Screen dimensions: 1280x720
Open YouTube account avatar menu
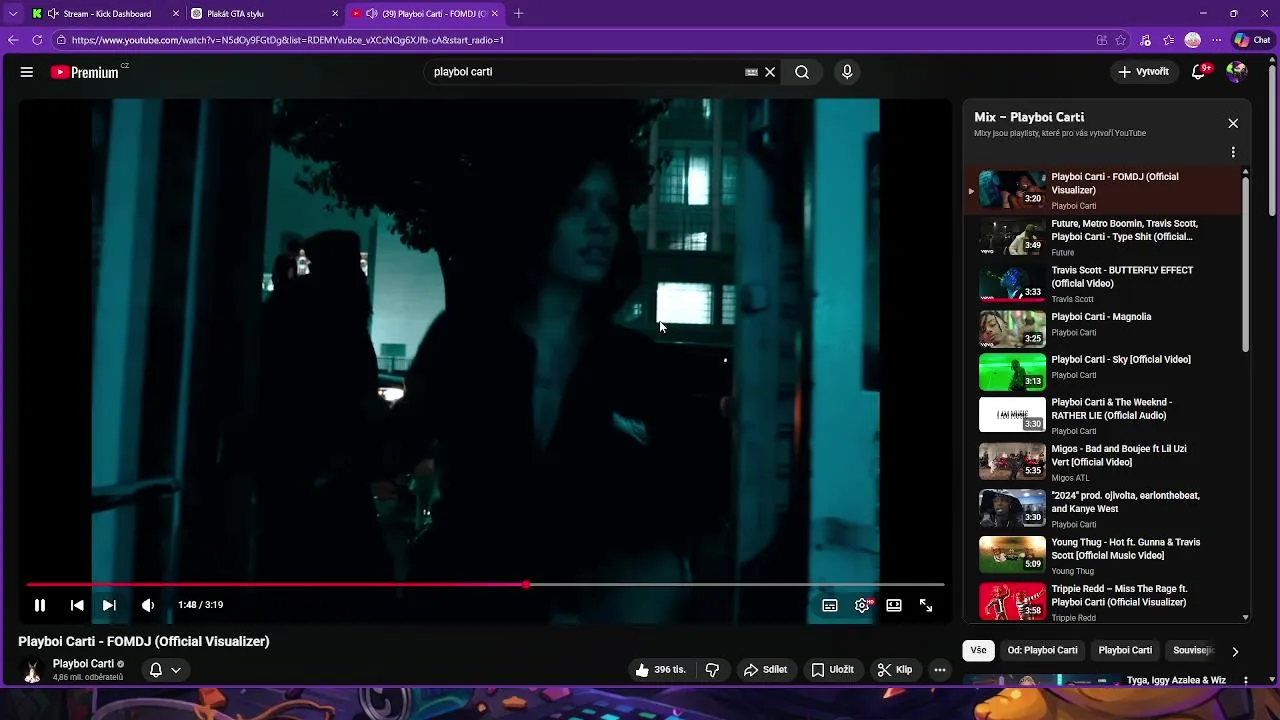pos(1237,72)
